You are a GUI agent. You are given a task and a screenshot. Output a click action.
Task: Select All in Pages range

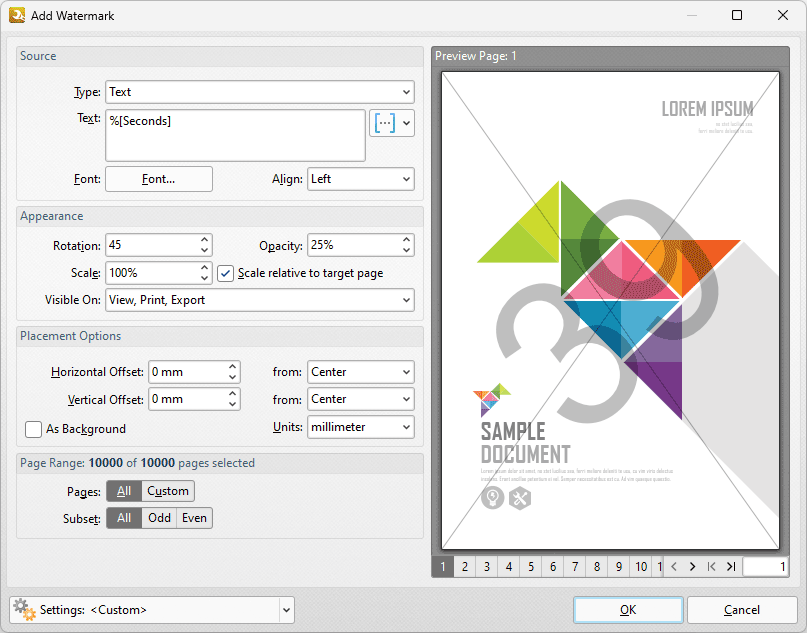point(124,491)
